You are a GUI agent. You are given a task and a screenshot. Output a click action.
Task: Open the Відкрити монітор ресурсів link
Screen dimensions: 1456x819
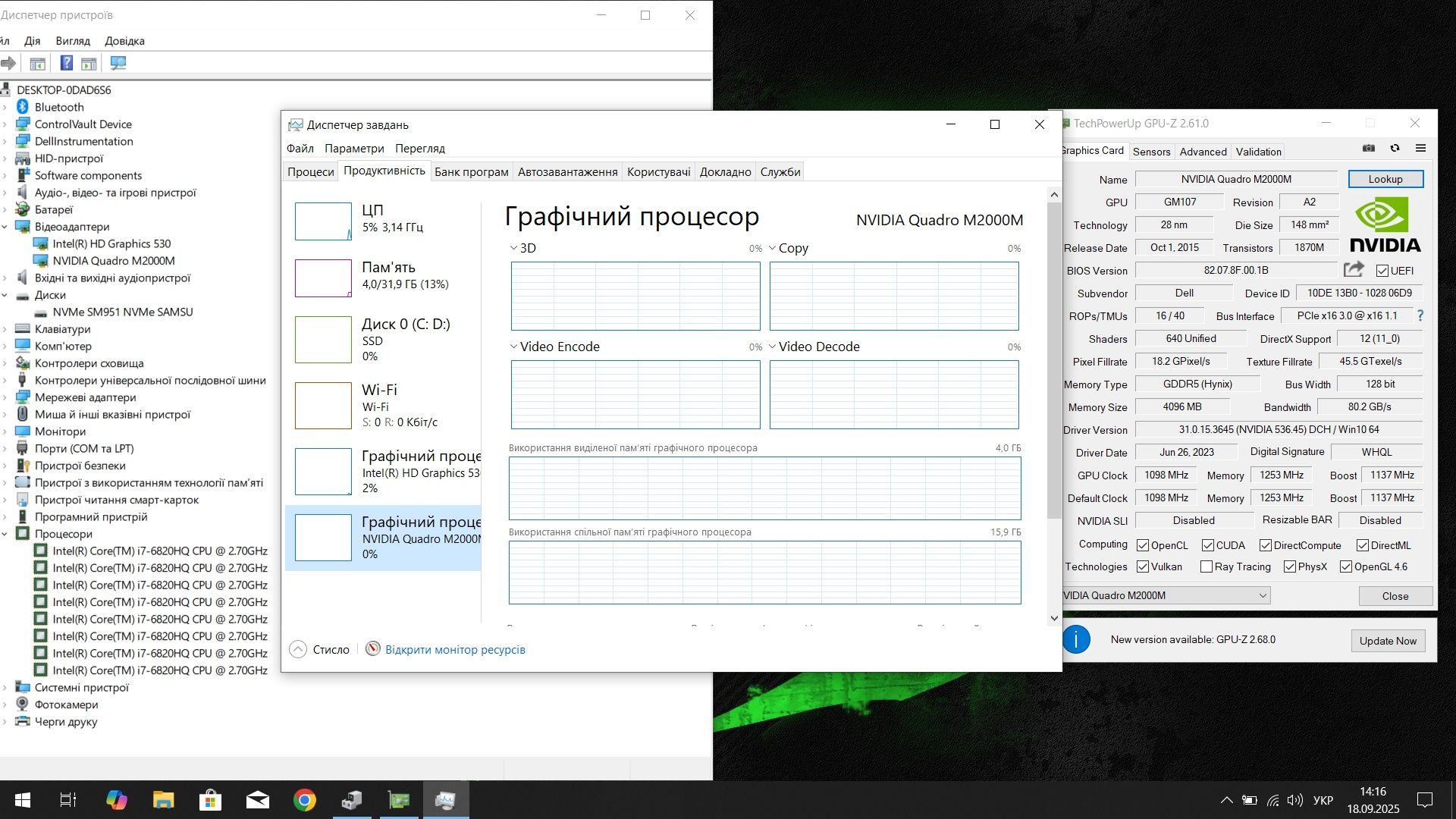pyautogui.click(x=455, y=650)
